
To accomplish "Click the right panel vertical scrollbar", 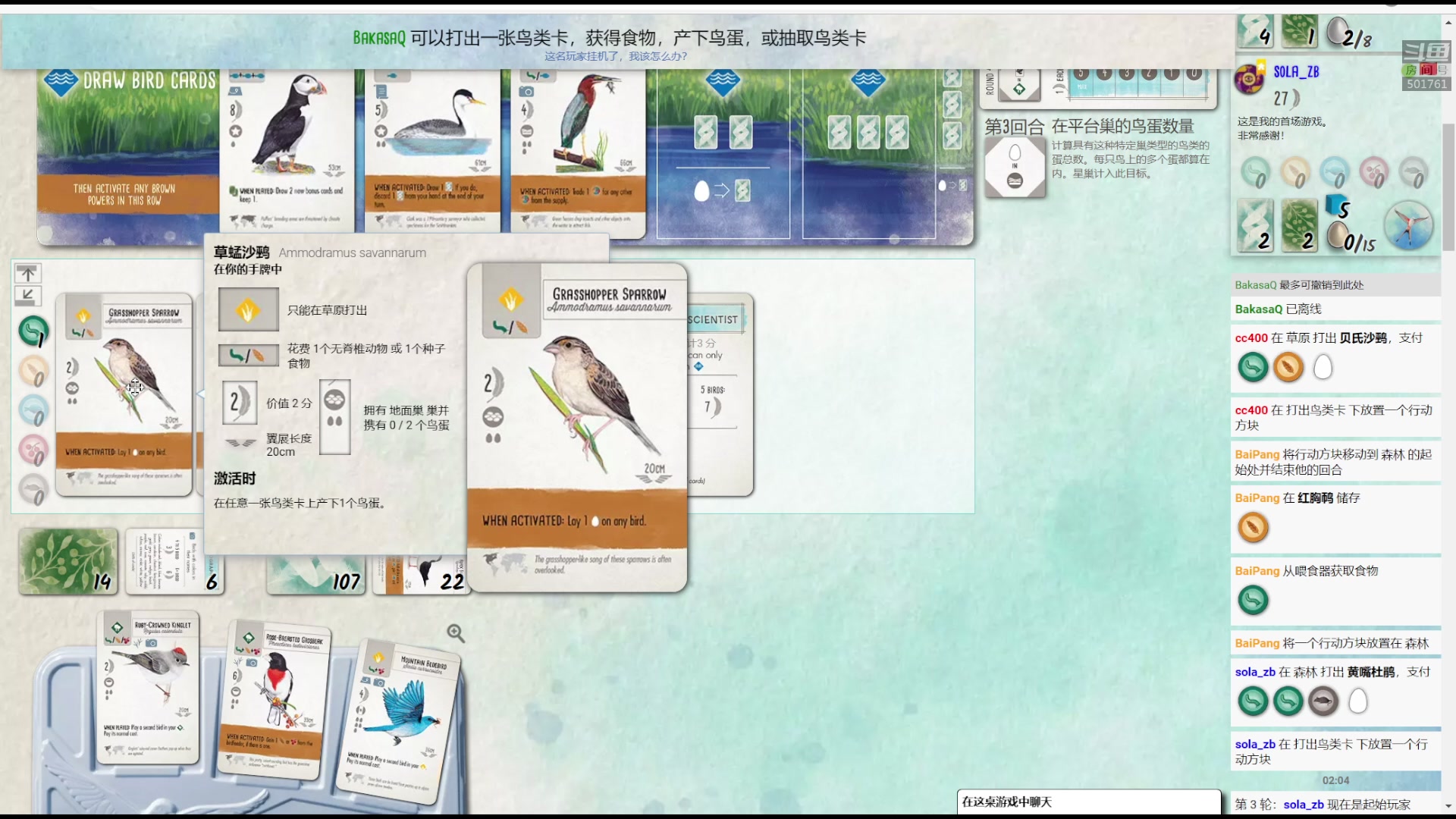I will 1448,186.
